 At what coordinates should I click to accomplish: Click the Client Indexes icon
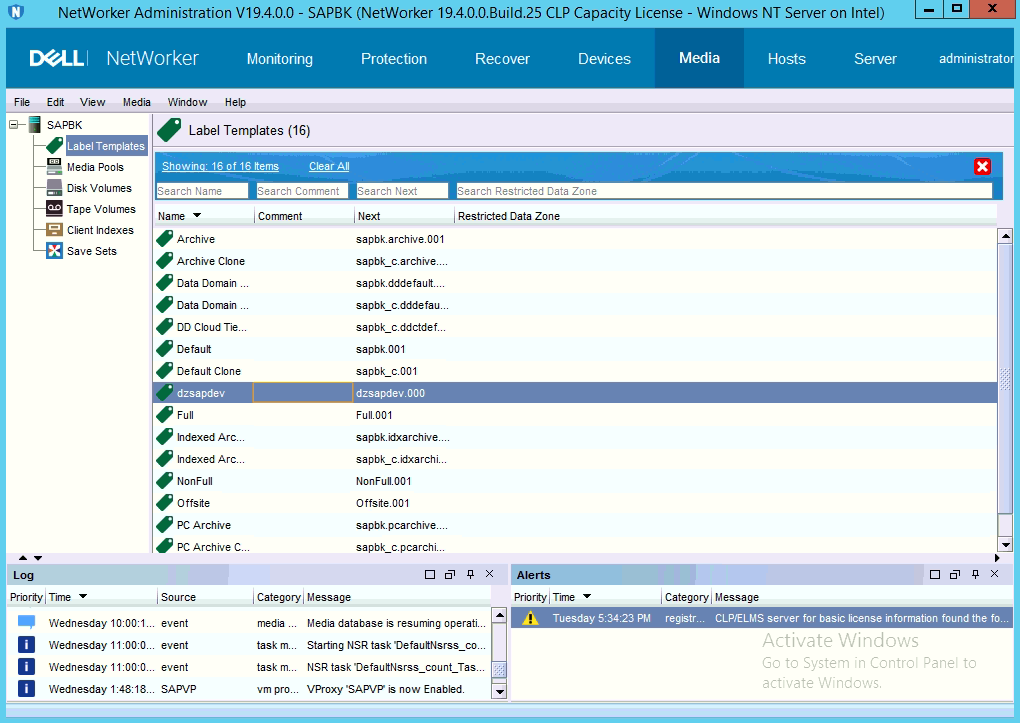click(55, 230)
